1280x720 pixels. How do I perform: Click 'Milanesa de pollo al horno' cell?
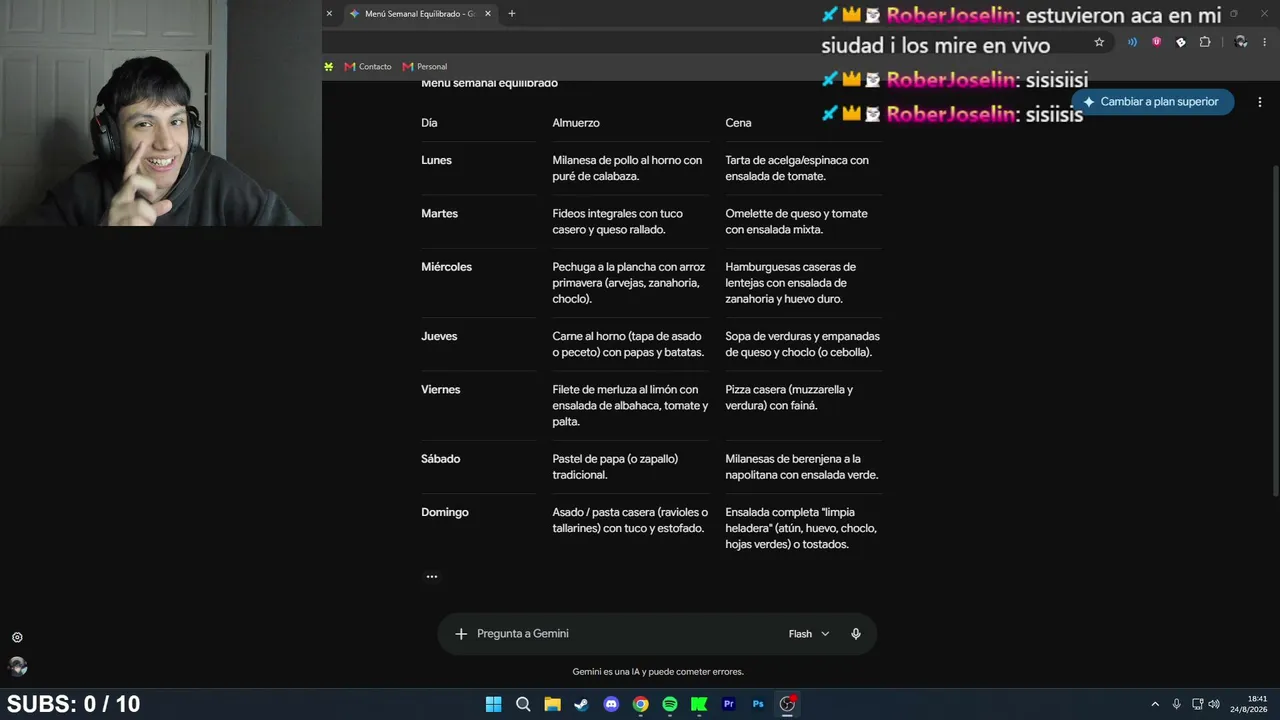(628, 168)
